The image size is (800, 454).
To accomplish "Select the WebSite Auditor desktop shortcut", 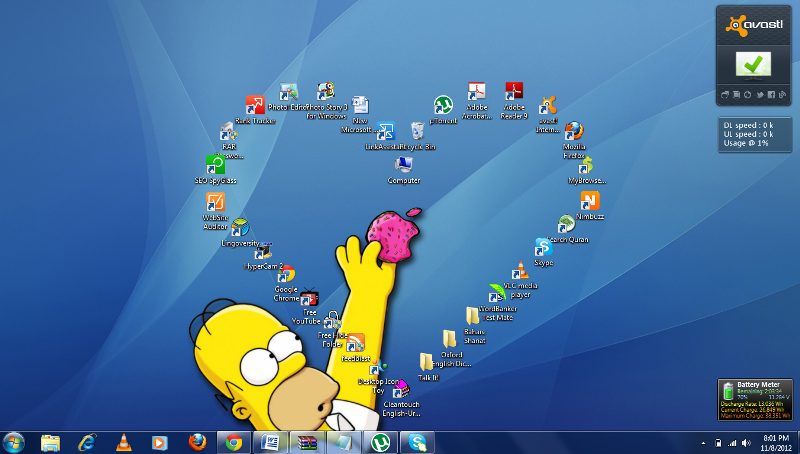I will click(215, 211).
